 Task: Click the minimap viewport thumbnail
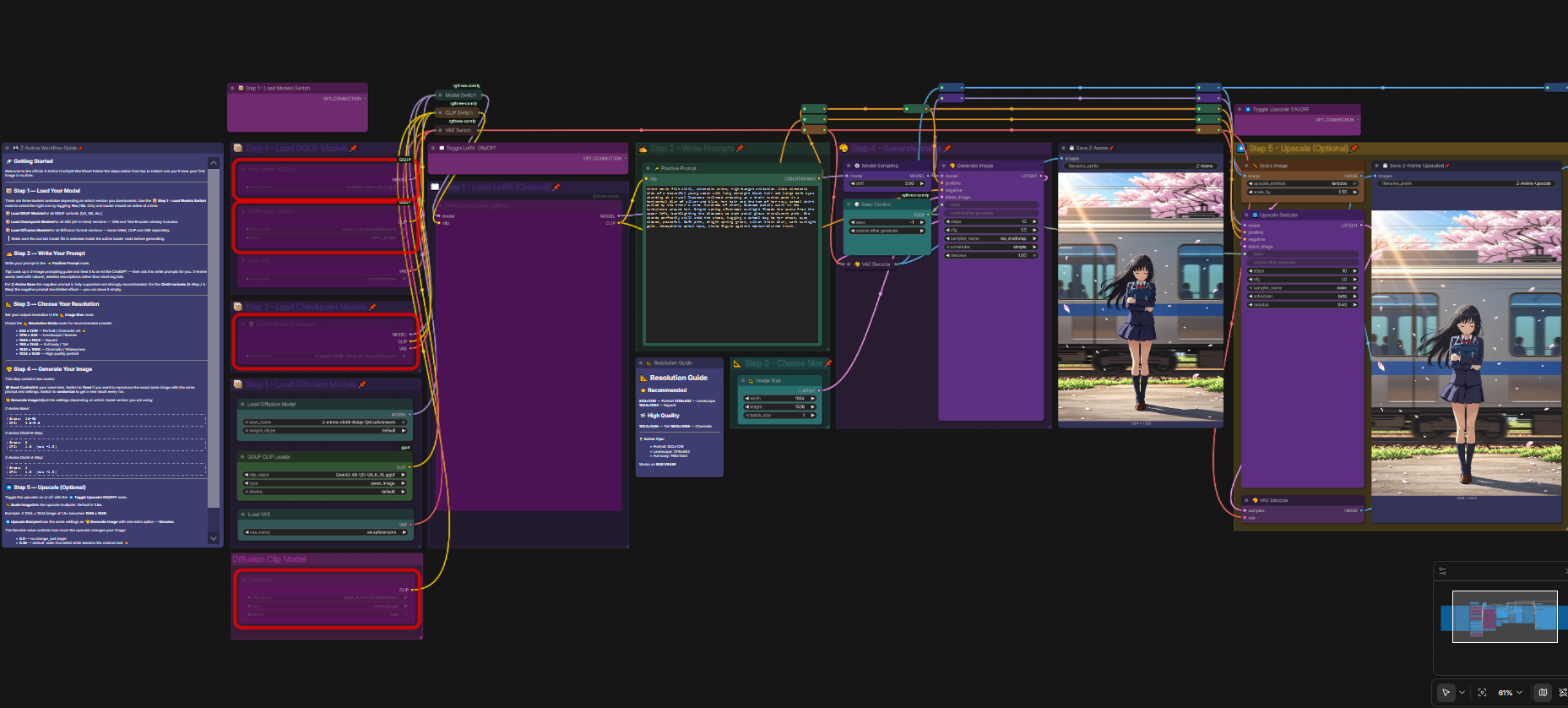1504,616
